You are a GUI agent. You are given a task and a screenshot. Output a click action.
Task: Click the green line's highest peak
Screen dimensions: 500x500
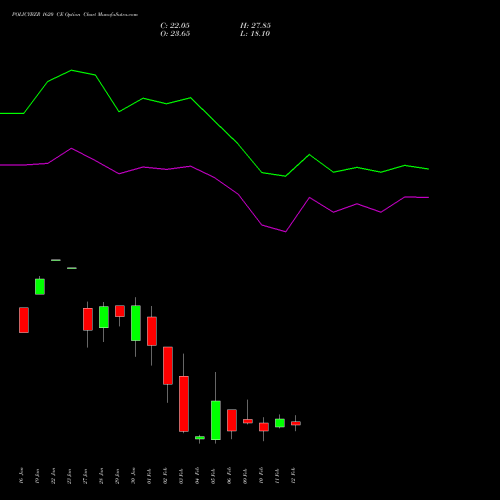click(71, 70)
